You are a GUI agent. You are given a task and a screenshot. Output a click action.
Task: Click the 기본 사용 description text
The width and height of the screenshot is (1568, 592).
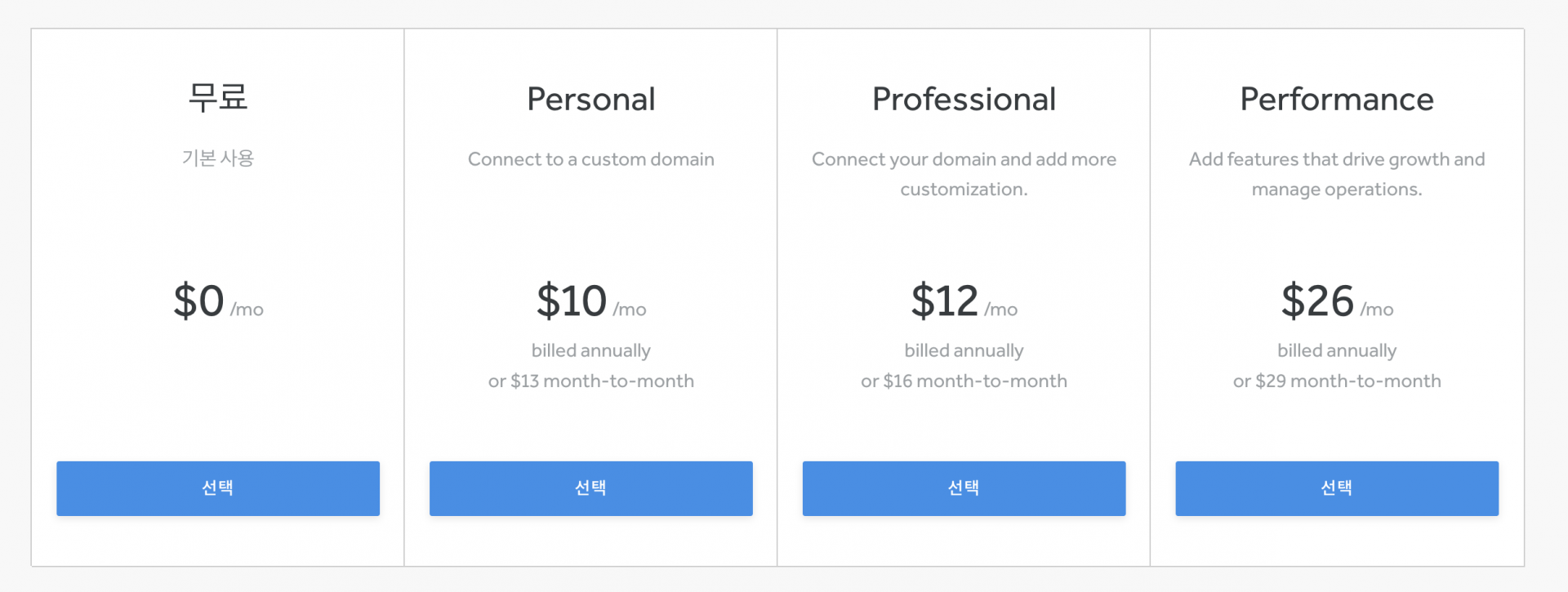click(x=218, y=158)
